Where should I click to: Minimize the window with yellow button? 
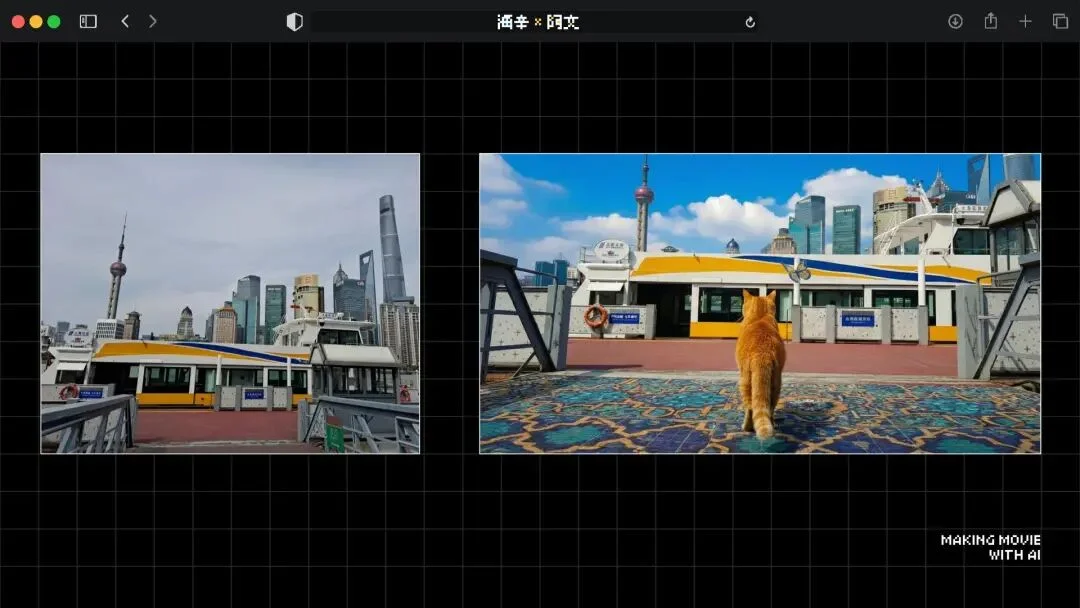36,21
